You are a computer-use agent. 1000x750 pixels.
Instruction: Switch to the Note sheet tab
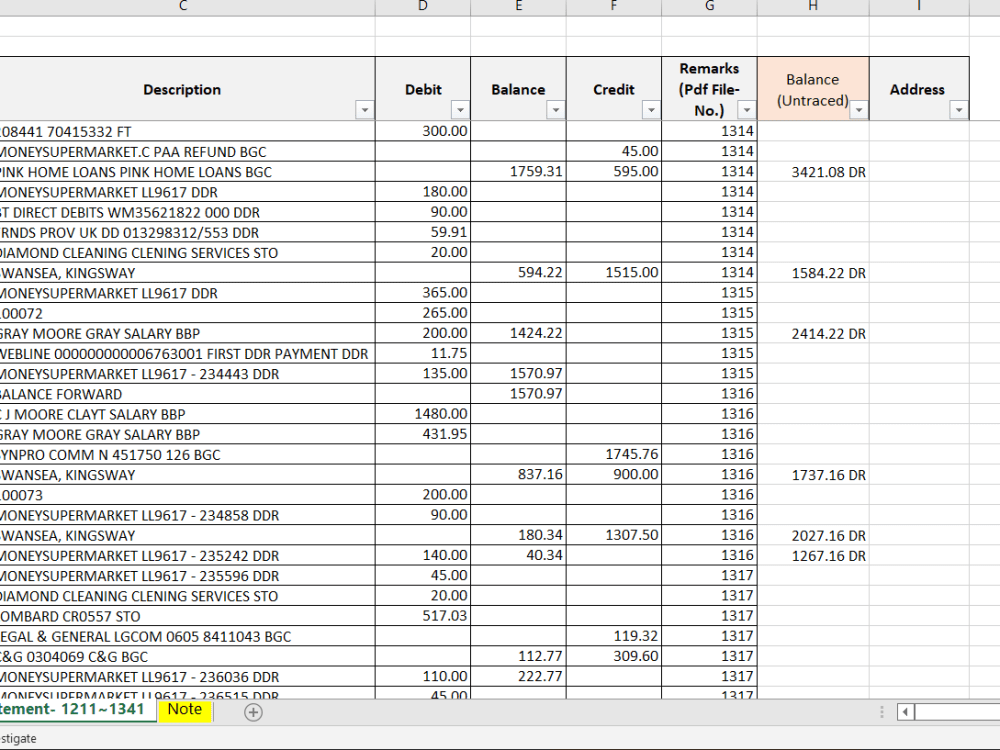point(185,710)
